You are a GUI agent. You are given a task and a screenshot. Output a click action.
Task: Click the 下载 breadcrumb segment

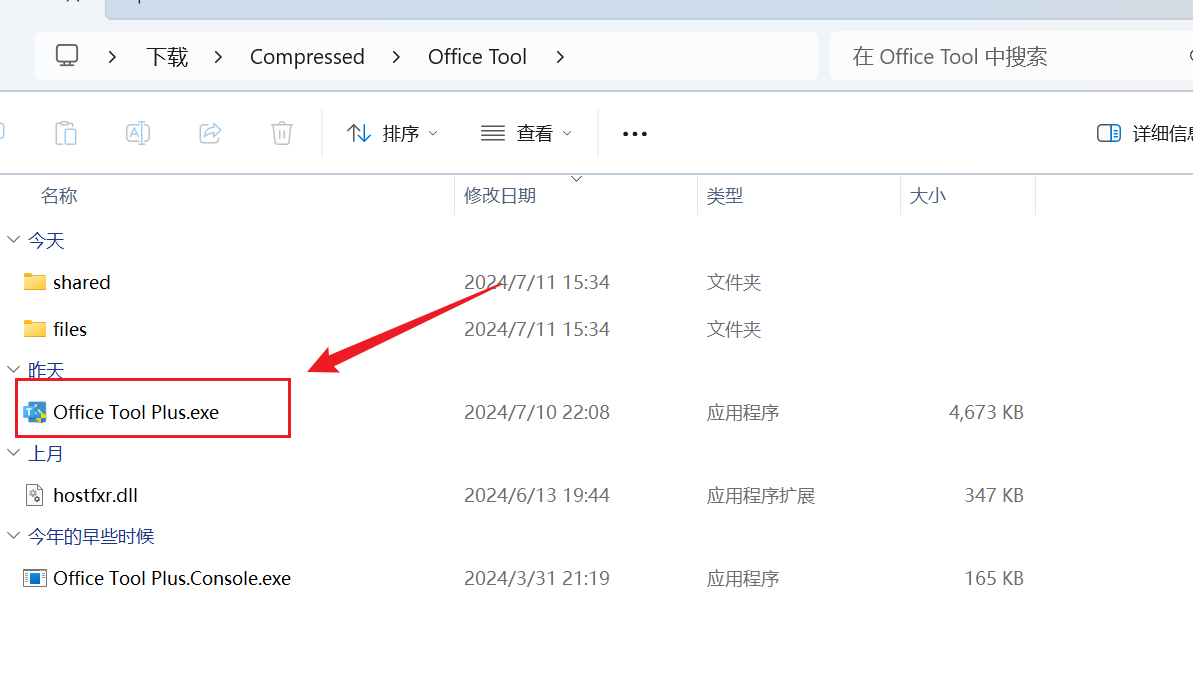pos(167,57)
